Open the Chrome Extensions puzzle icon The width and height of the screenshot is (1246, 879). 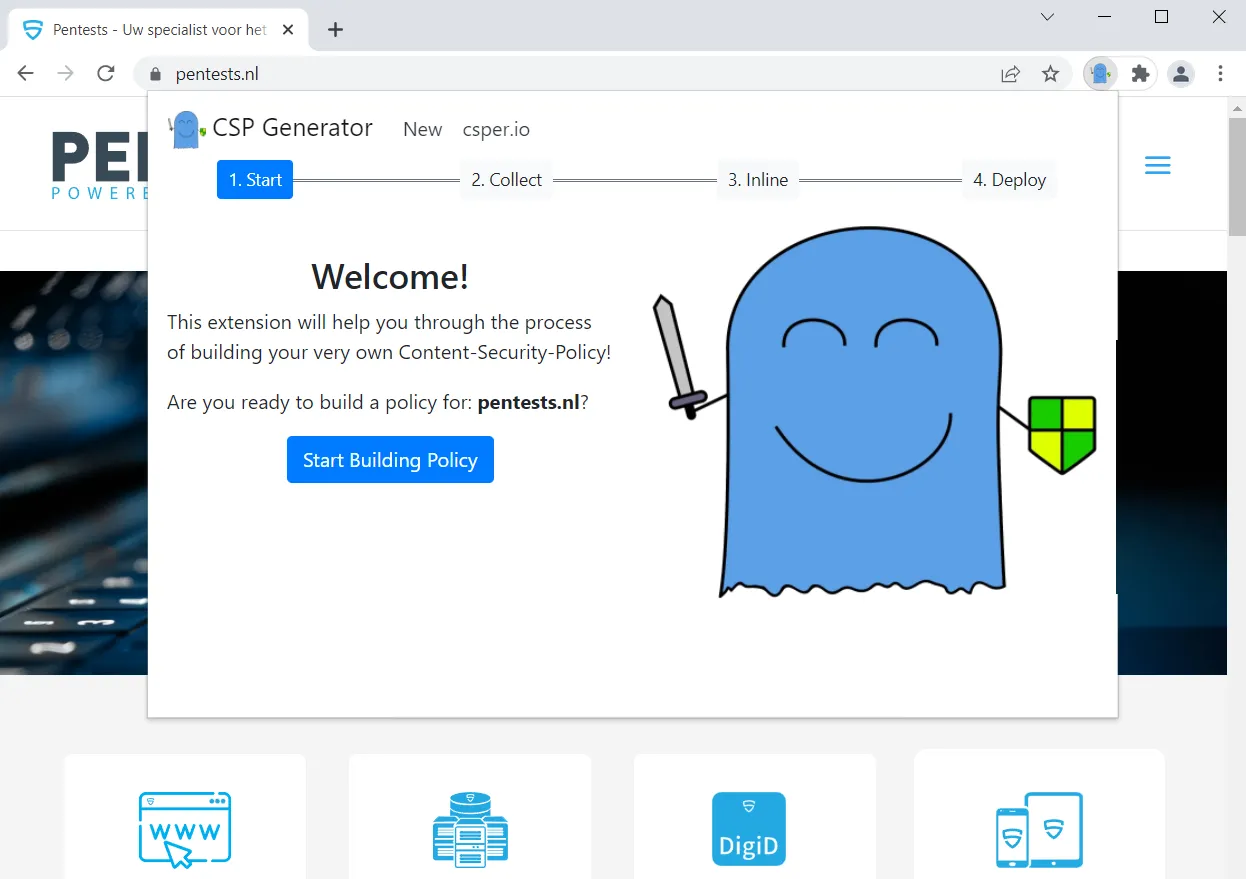(x=1140, y=74)
